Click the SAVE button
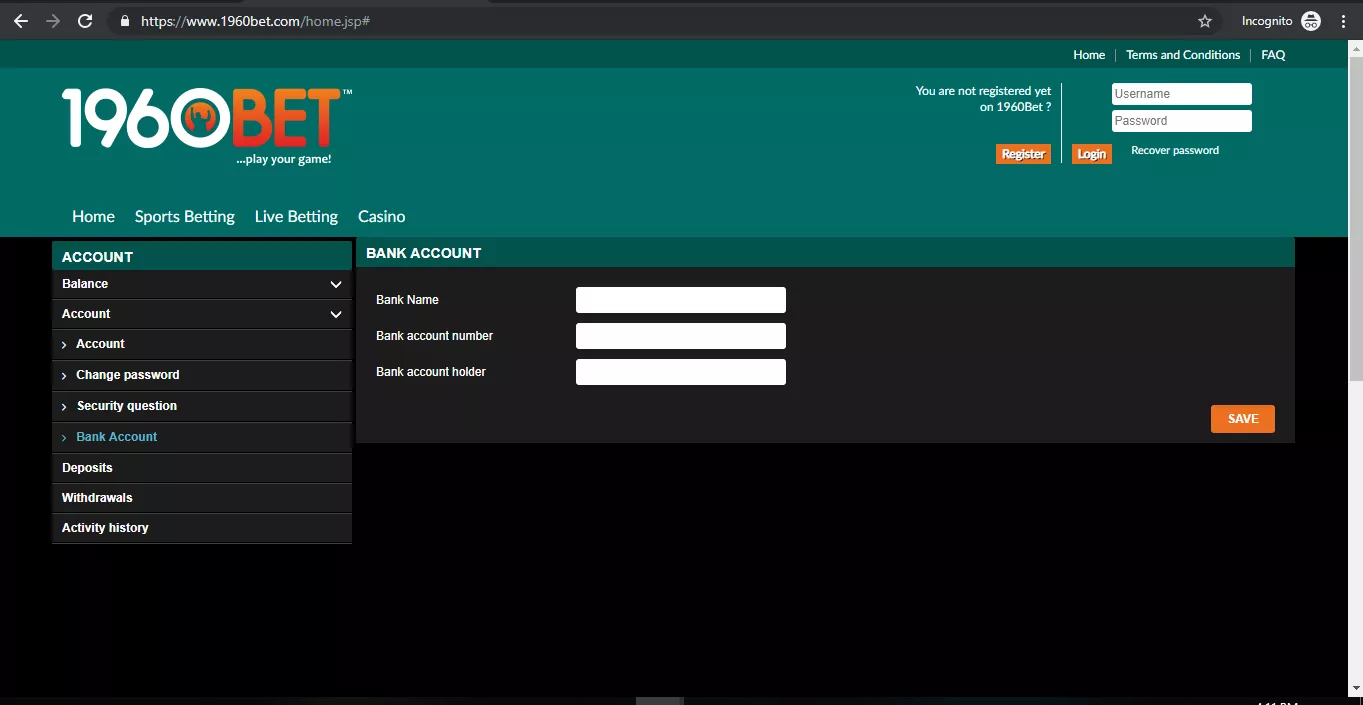Image resolution: width=1363 pixels, height=705 pixels. (1242, 419)
